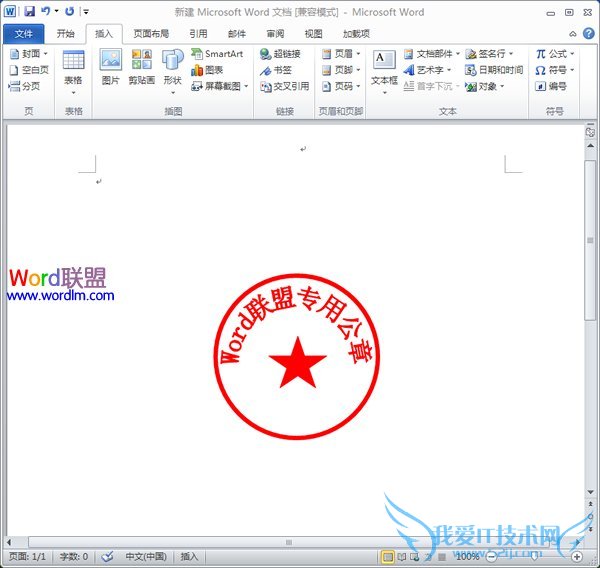Viewport: 600px width, 568px height.
Task: Open the Undo history dropdown arrow
Action: pos(57,11)
